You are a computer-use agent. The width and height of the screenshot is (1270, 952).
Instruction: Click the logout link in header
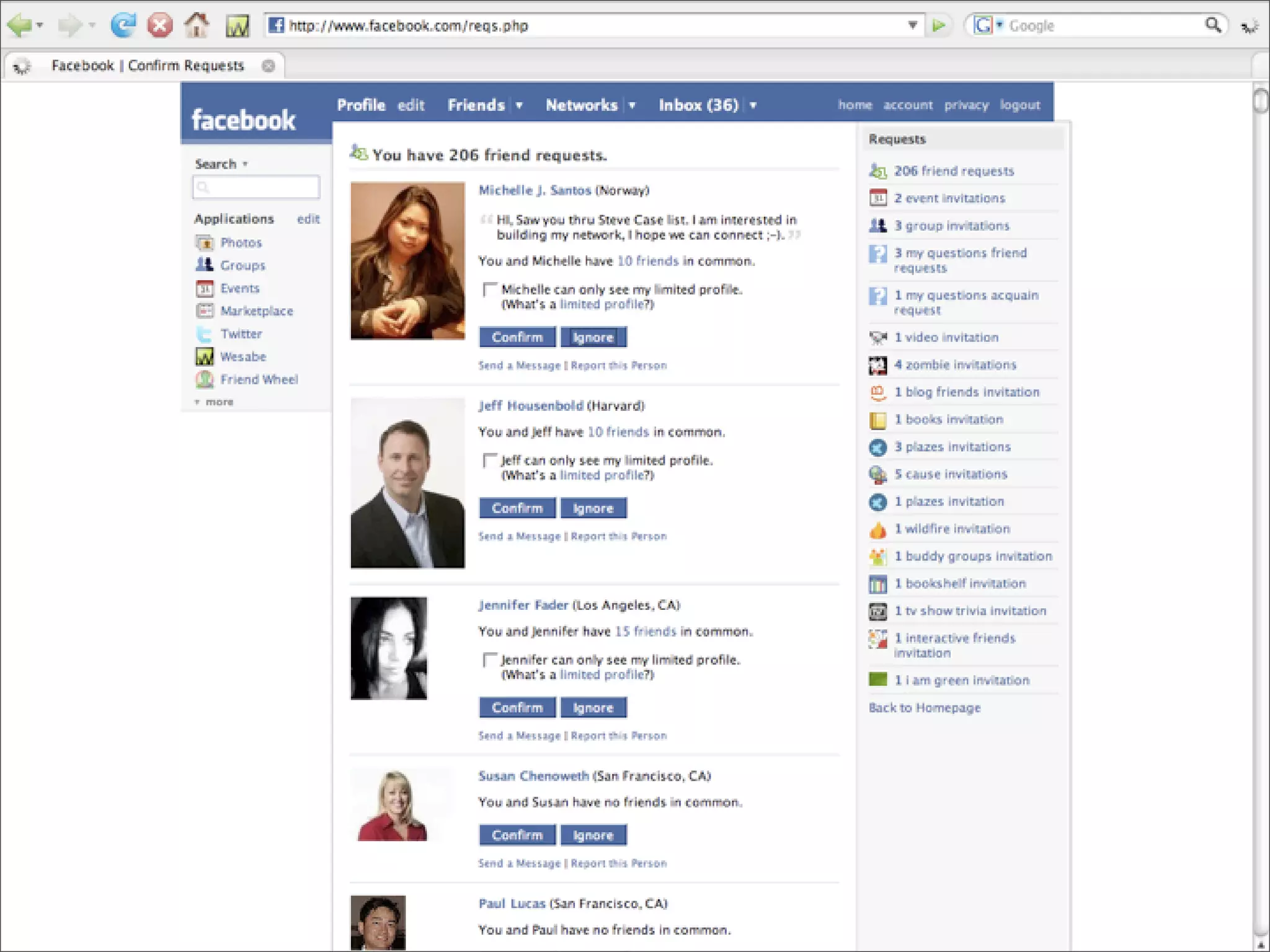[x=1020, y=105]
